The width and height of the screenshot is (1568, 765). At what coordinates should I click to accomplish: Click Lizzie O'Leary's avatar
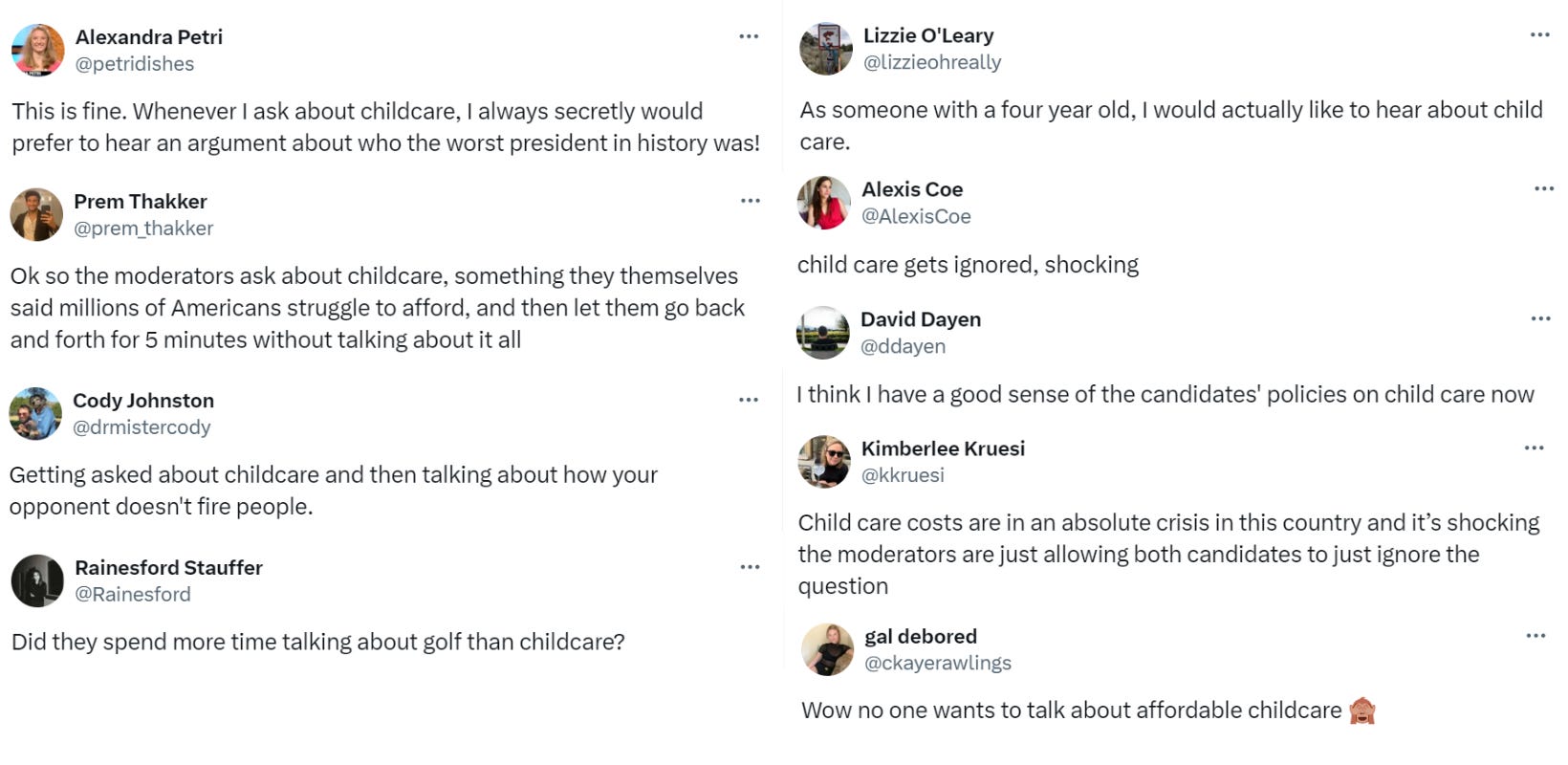point(825,49)
